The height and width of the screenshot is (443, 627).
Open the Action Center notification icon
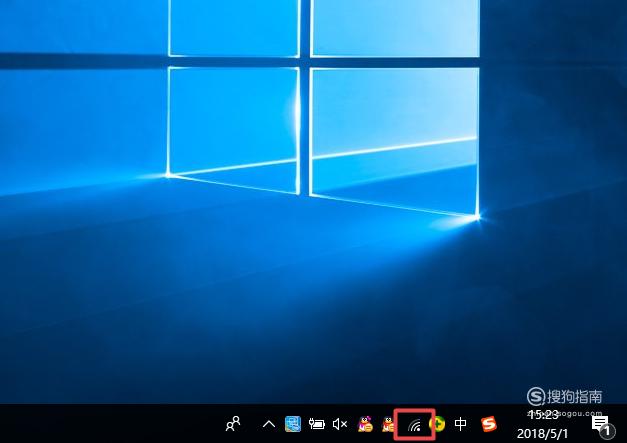603,426
